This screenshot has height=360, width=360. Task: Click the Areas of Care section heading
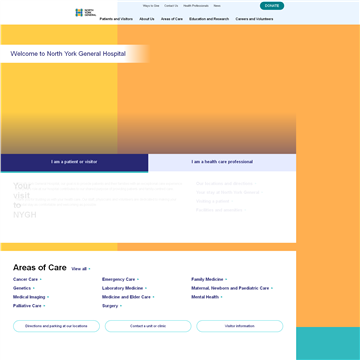[x=40, y=268]
